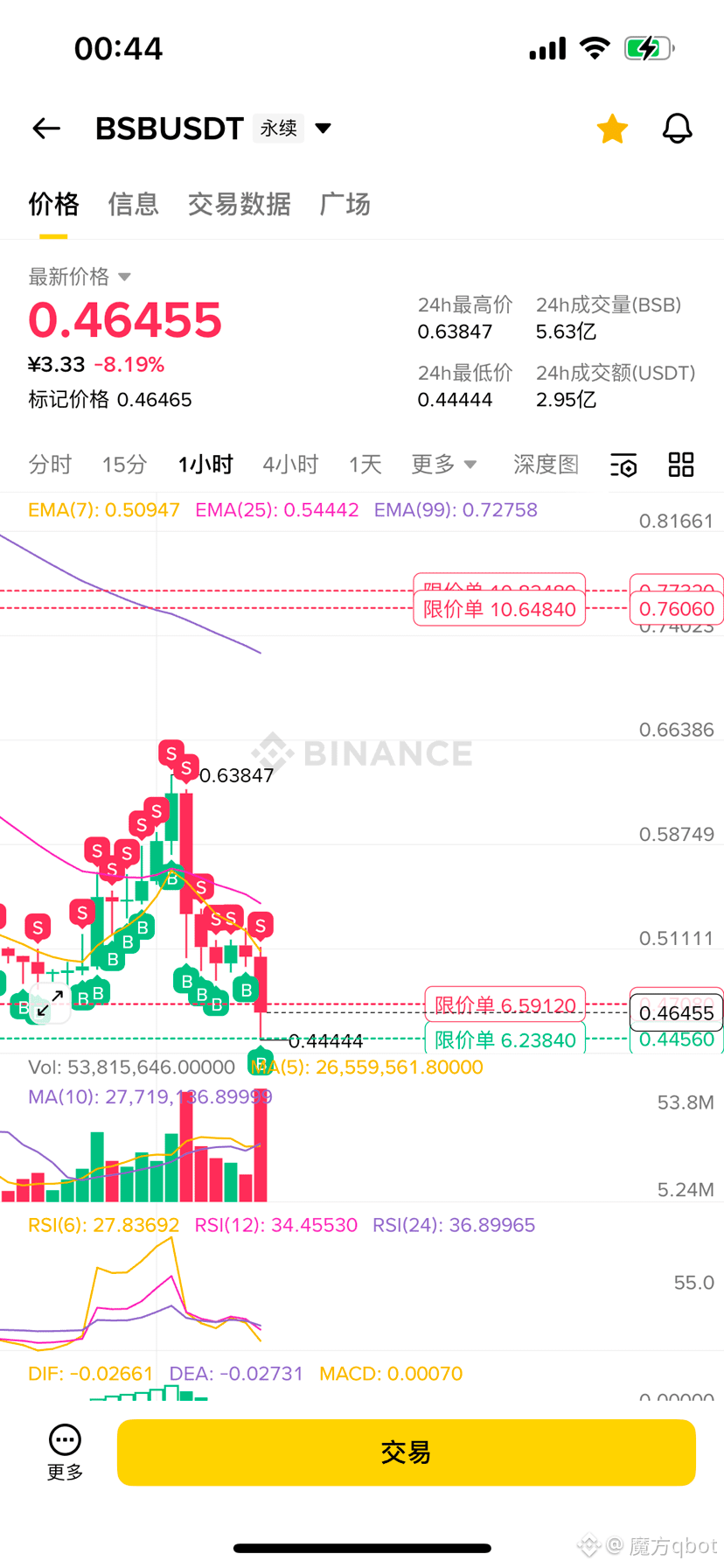Open the 交易数据 tab
This screenshot has width=724, height=1568.
pos(239,204)
